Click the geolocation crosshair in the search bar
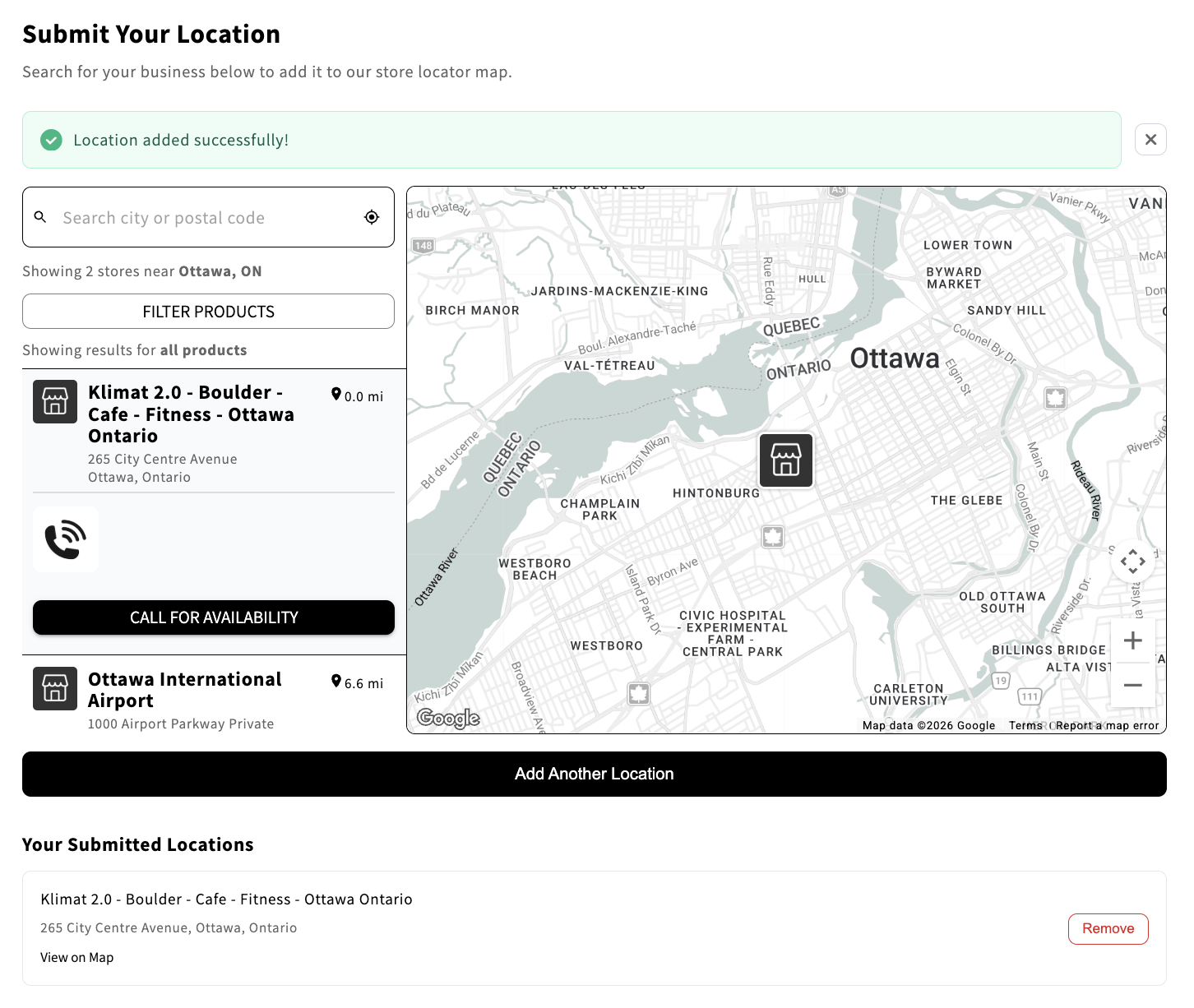The image size is (1194, 1008). point(372,217)
